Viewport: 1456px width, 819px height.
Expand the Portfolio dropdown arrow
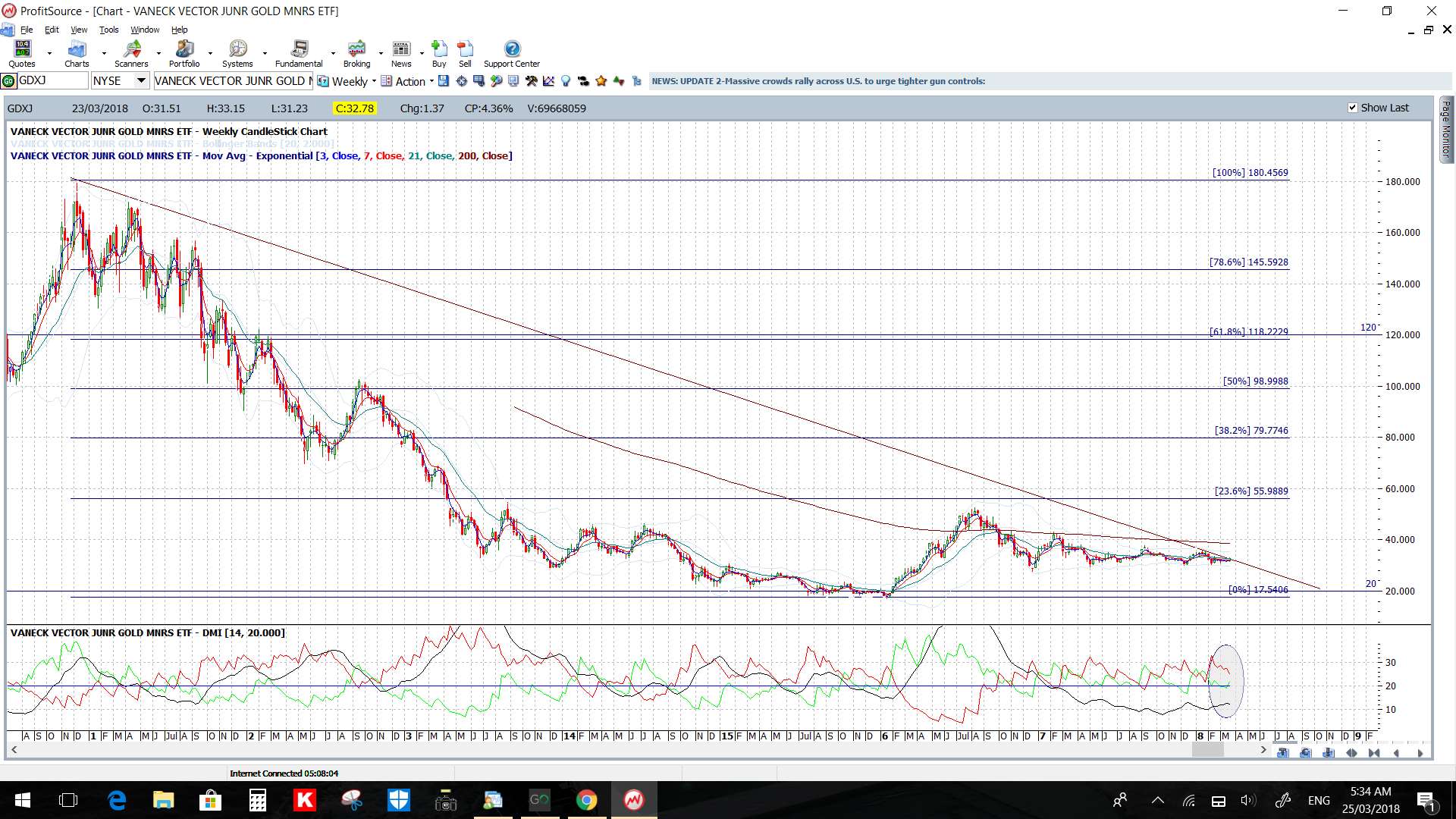click(x=210, y=54)
